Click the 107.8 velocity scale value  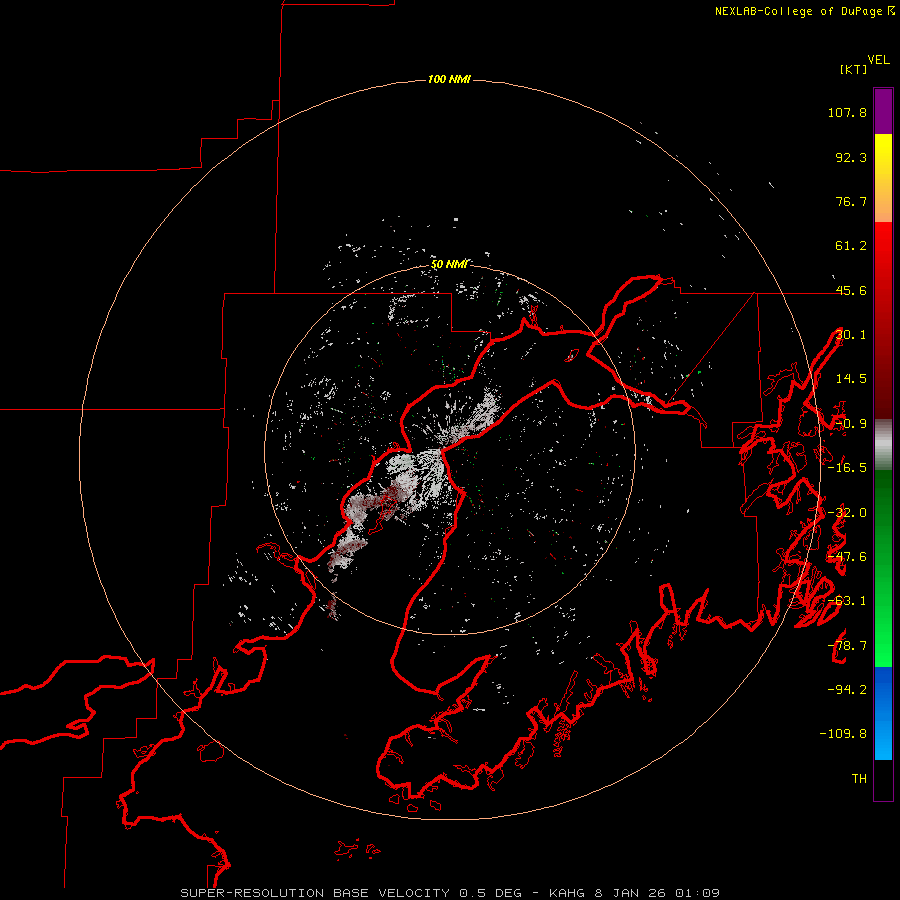(847, 112)
